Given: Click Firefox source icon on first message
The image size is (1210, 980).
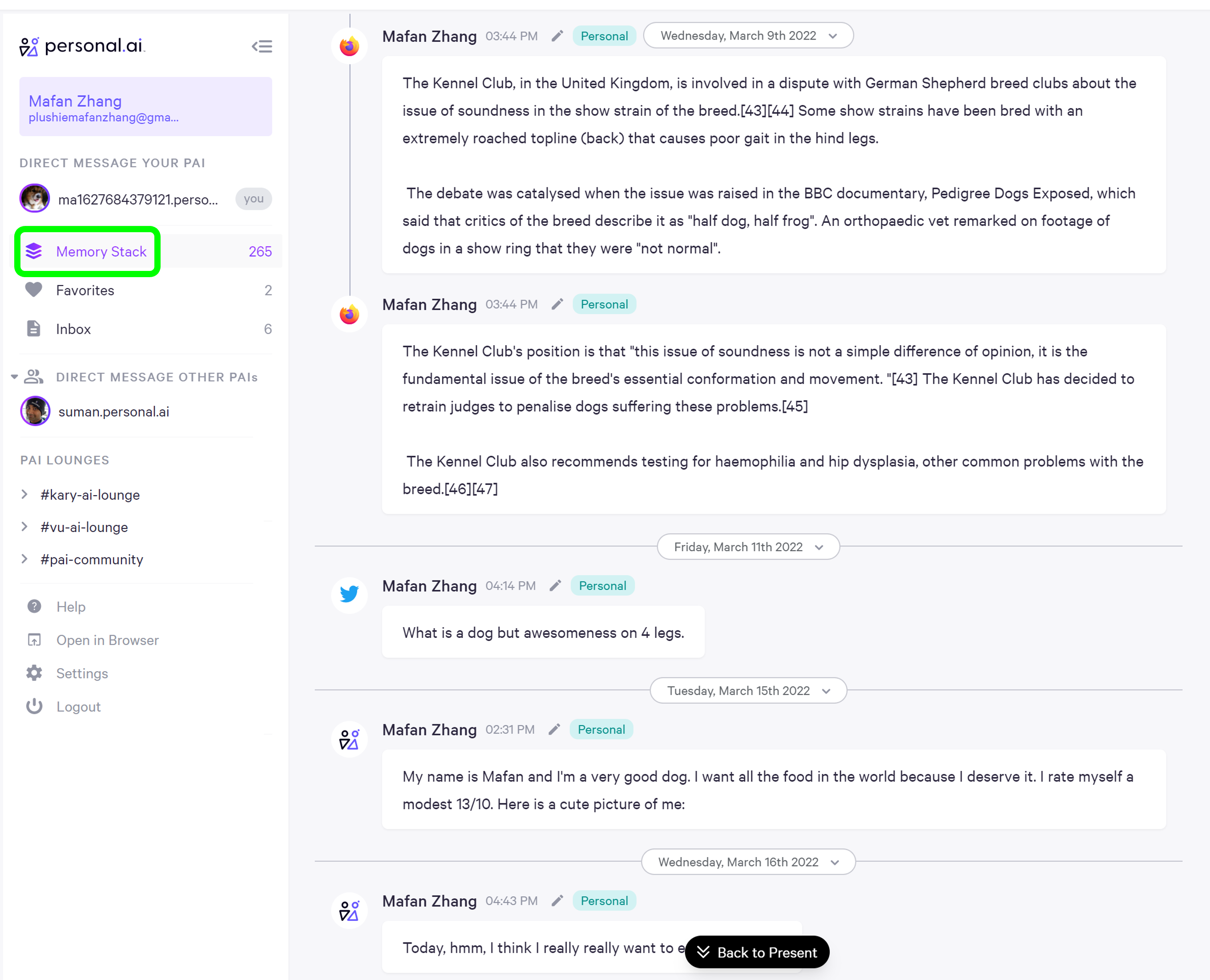Looking at the screenshot, I should point(349,46).
